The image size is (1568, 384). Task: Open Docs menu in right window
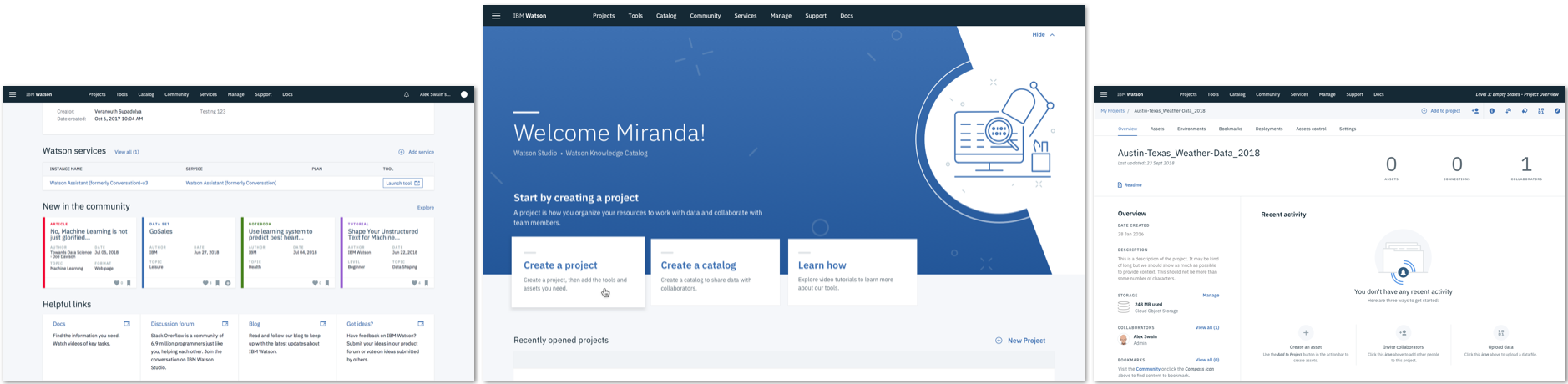click(x=1378, y=94)
